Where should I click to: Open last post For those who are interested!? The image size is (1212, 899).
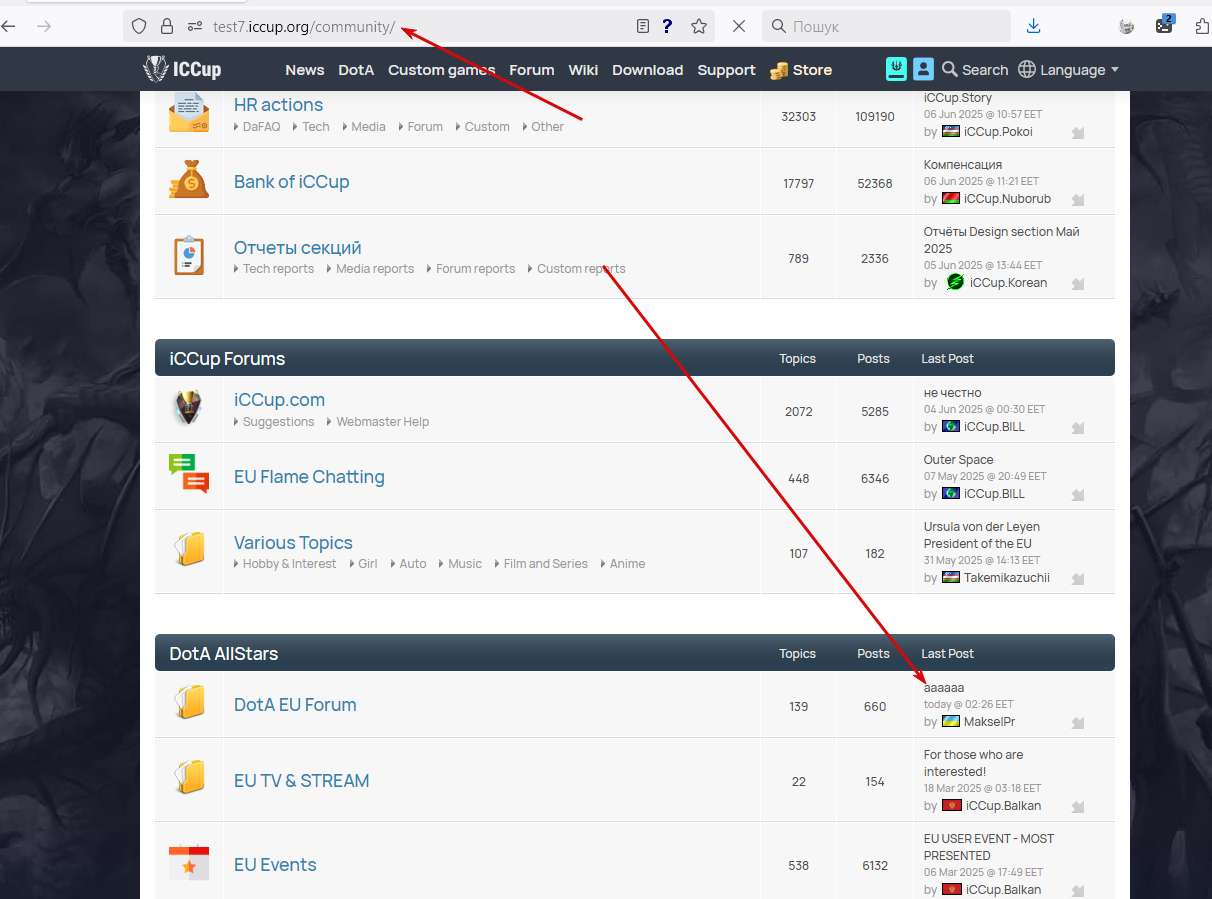point(973,763)
